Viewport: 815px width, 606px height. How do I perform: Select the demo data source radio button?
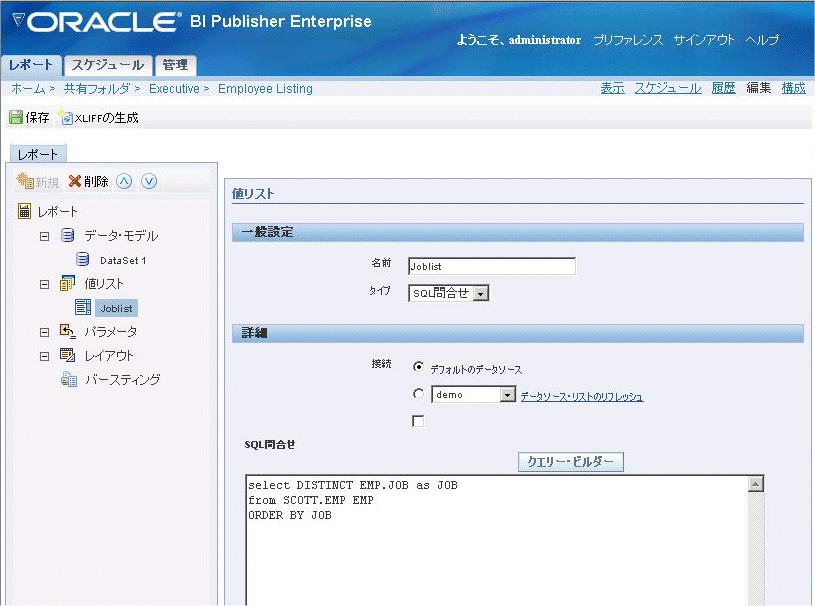coord(418,394)
